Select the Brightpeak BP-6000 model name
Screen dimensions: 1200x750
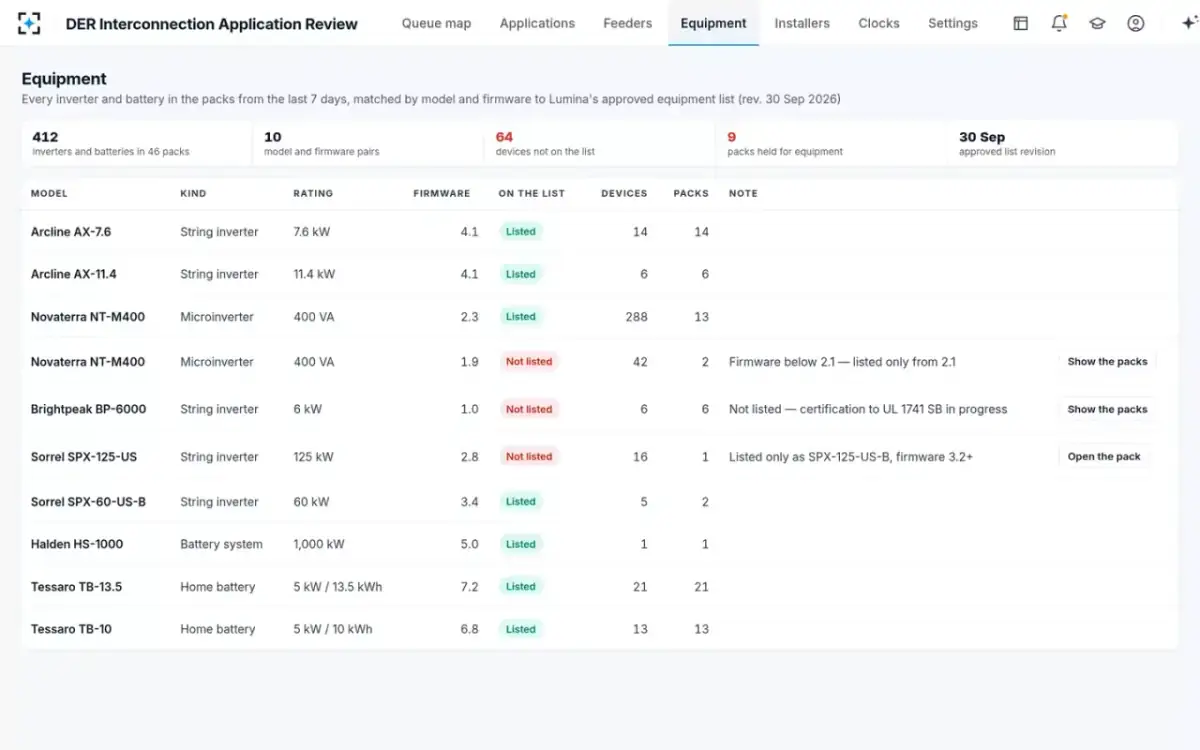(x=88, y=409)
